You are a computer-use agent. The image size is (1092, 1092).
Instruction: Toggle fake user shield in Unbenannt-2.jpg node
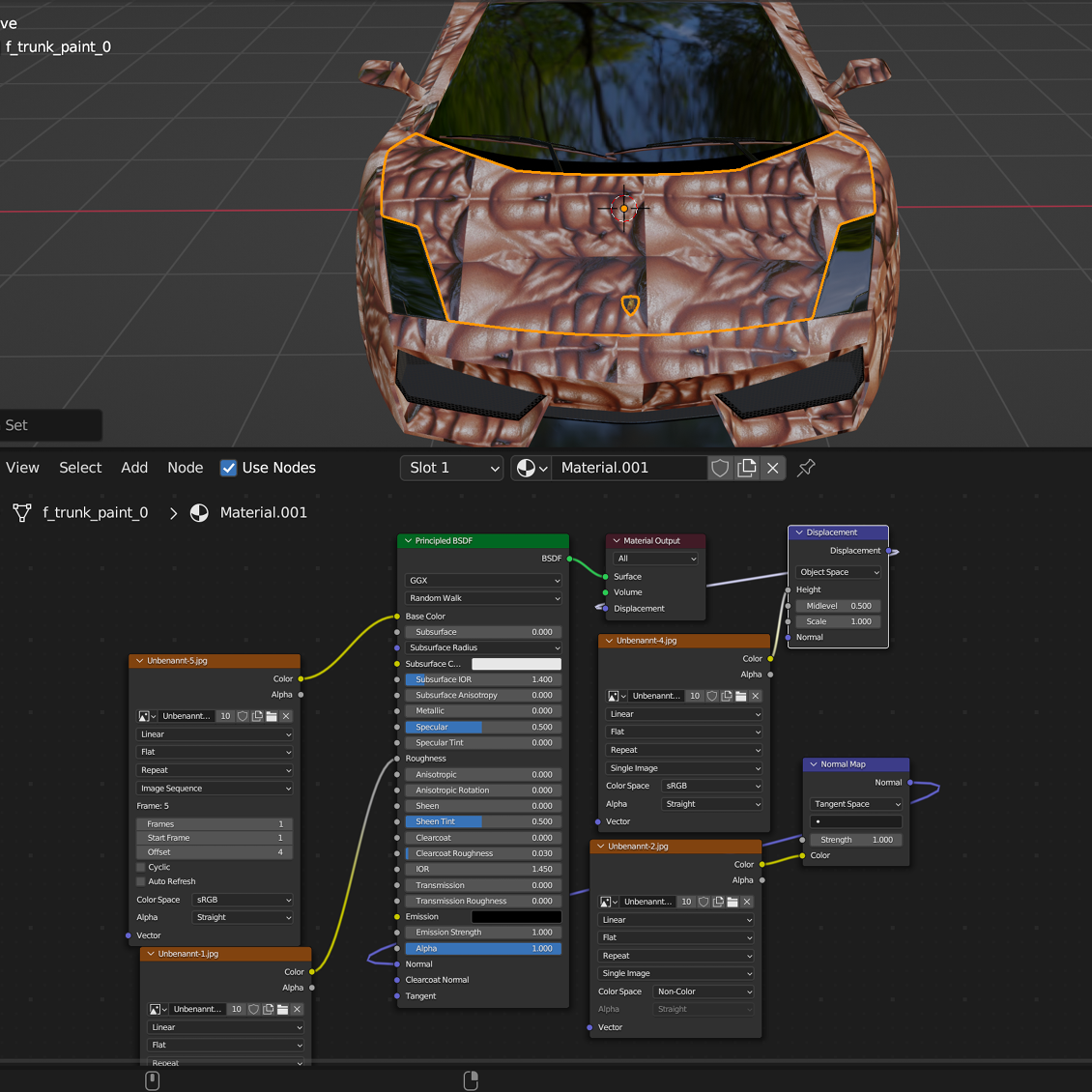(704, 902)
